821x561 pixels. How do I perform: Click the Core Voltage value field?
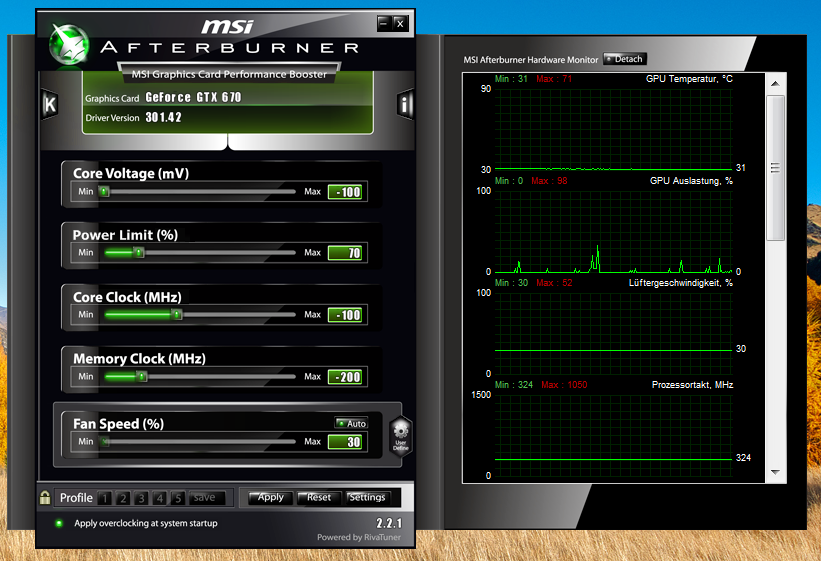345,192
